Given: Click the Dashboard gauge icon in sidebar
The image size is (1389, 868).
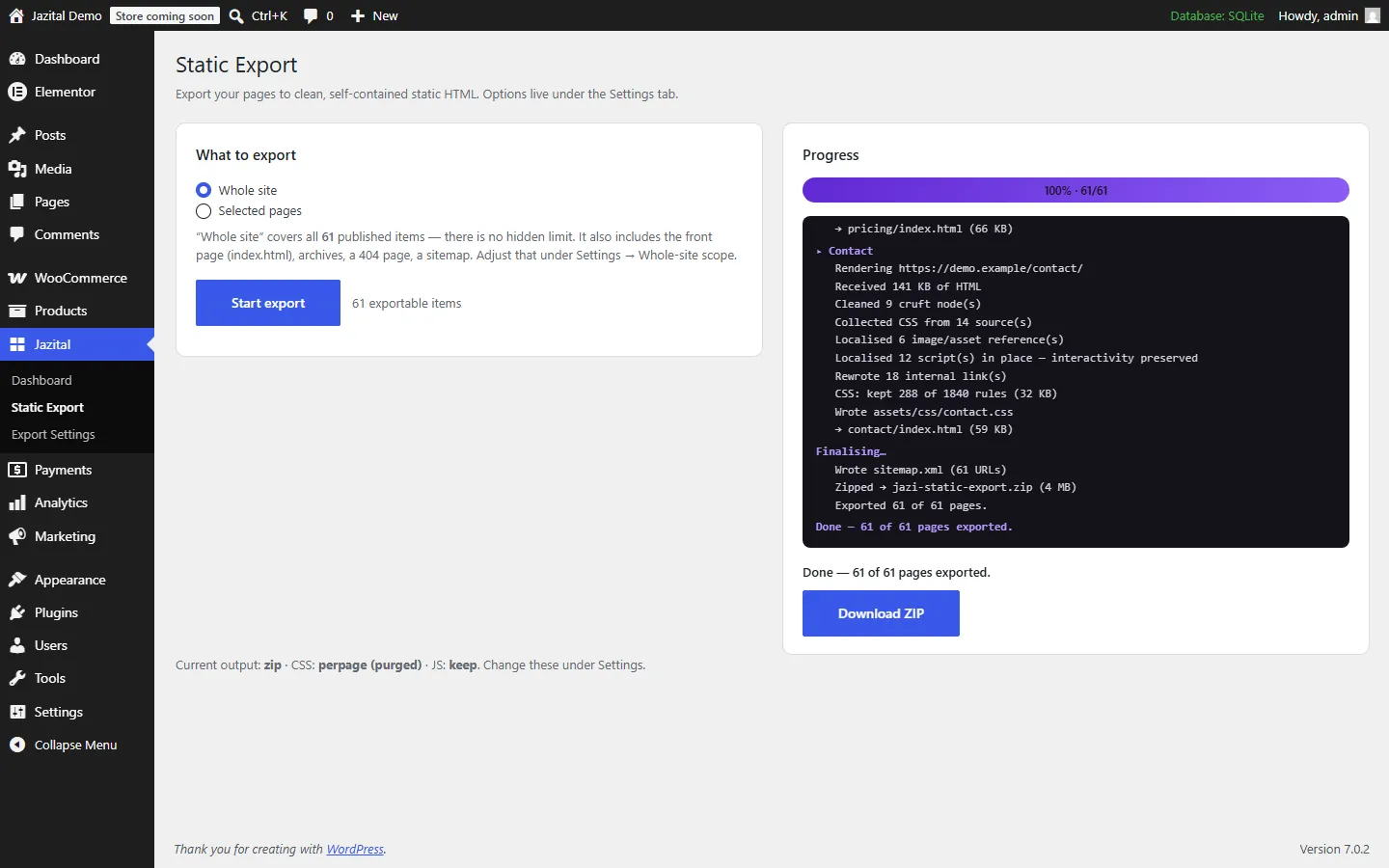Looking at the screenshot, I should click(x=17, y=59).
